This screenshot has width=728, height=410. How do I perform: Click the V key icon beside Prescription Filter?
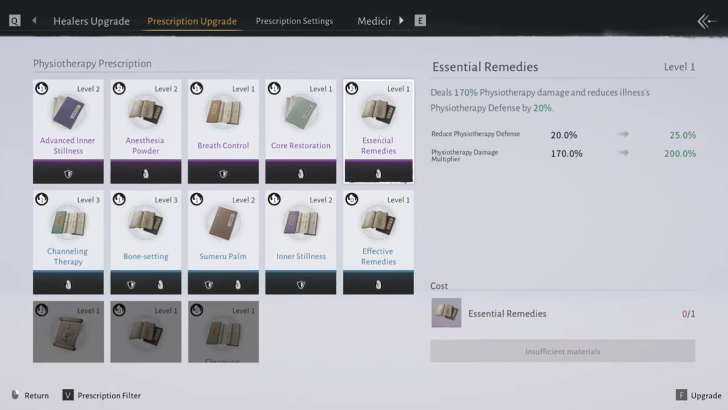tap(68, 395)
